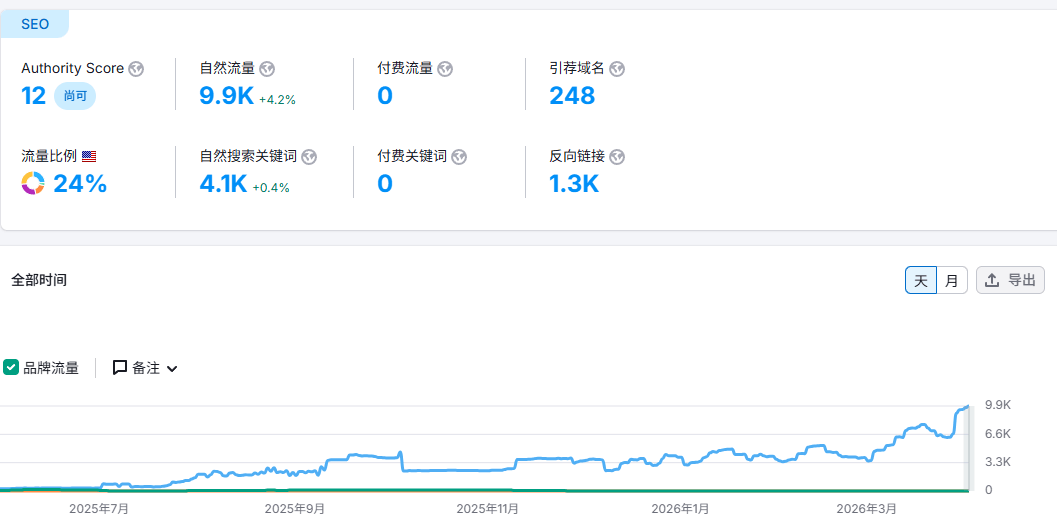1057x523 pixels.
Task: Switch chart to 月 monthly view
Action: click(952, 281)
